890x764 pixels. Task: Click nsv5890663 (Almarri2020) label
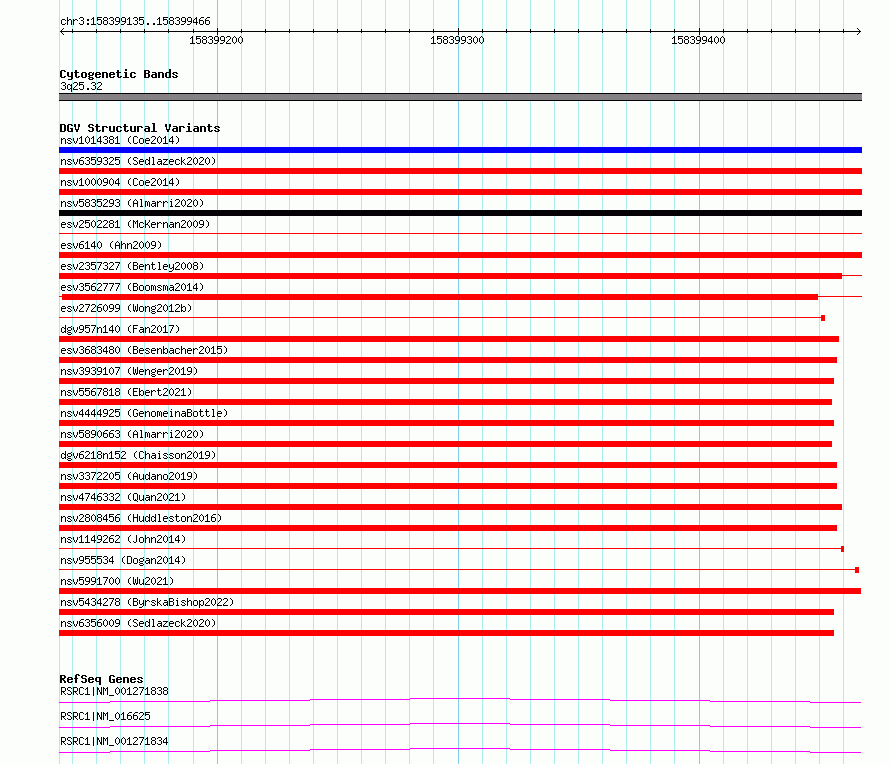pyautogui.click(x=132, y=434)
